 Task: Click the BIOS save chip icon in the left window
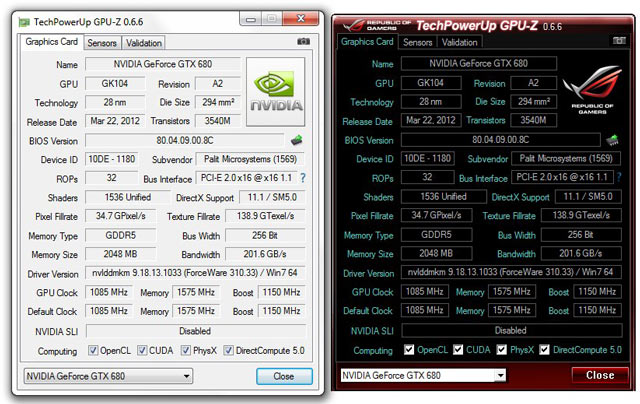coord(297,140)
